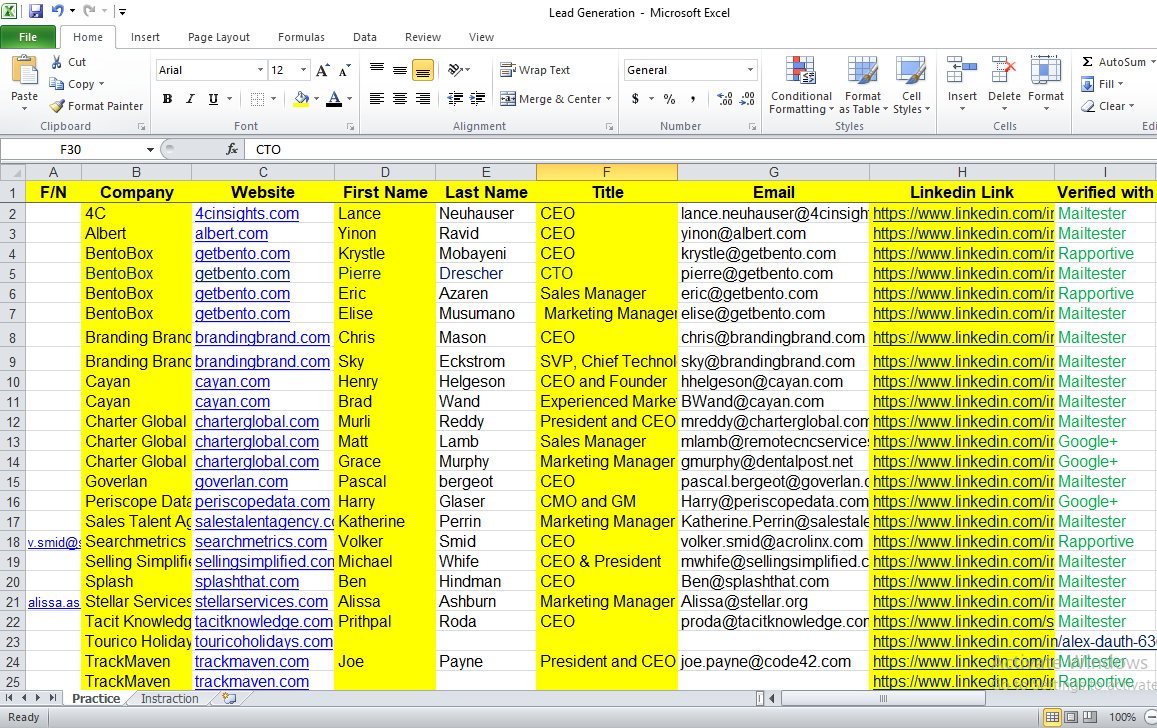Click the Insert Worksheet tab icon
This screenshot has height=728, width=1157.
click(x=229, y=698)
